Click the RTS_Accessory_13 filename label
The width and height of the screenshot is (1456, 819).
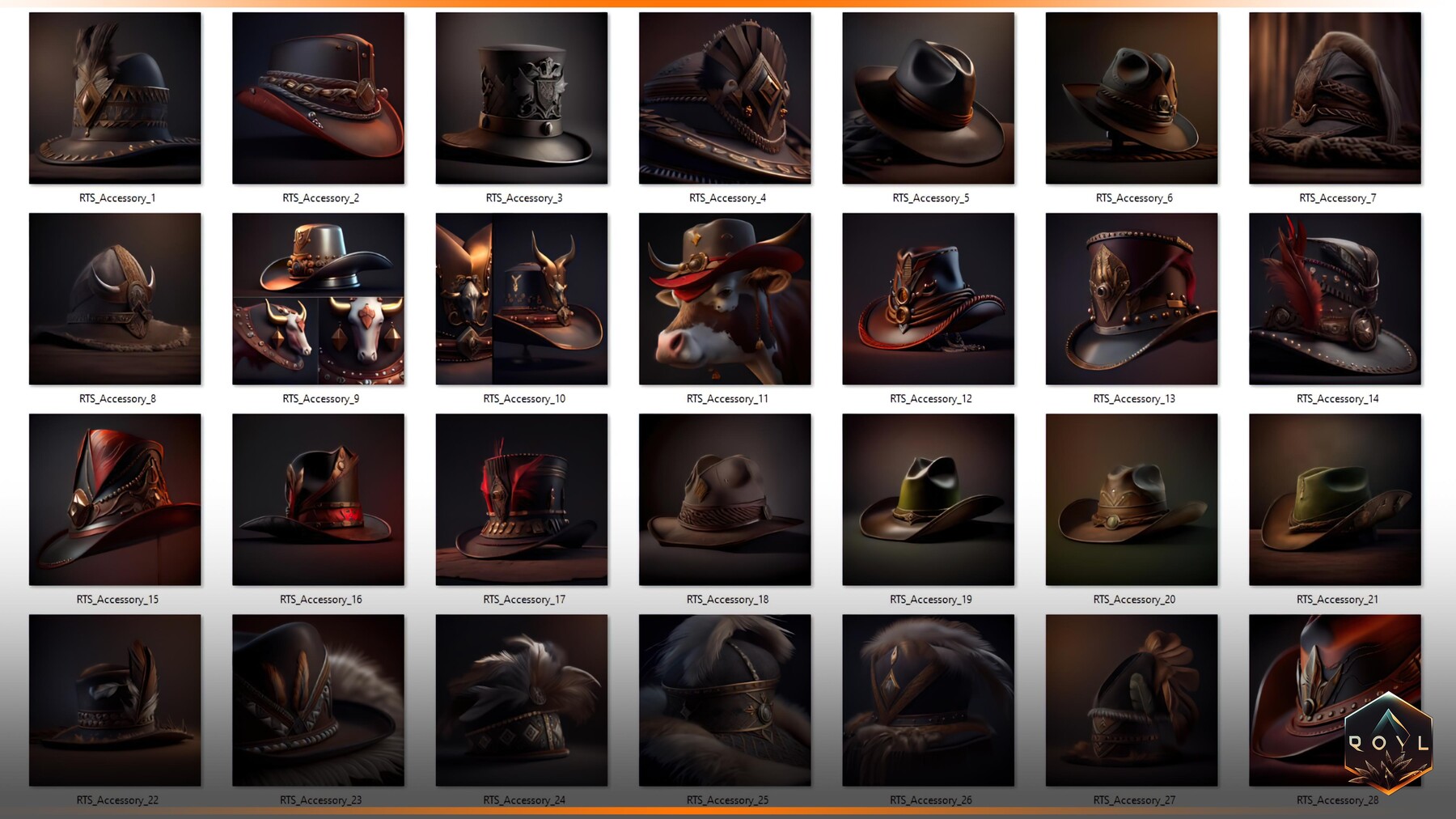(1132, 398)
